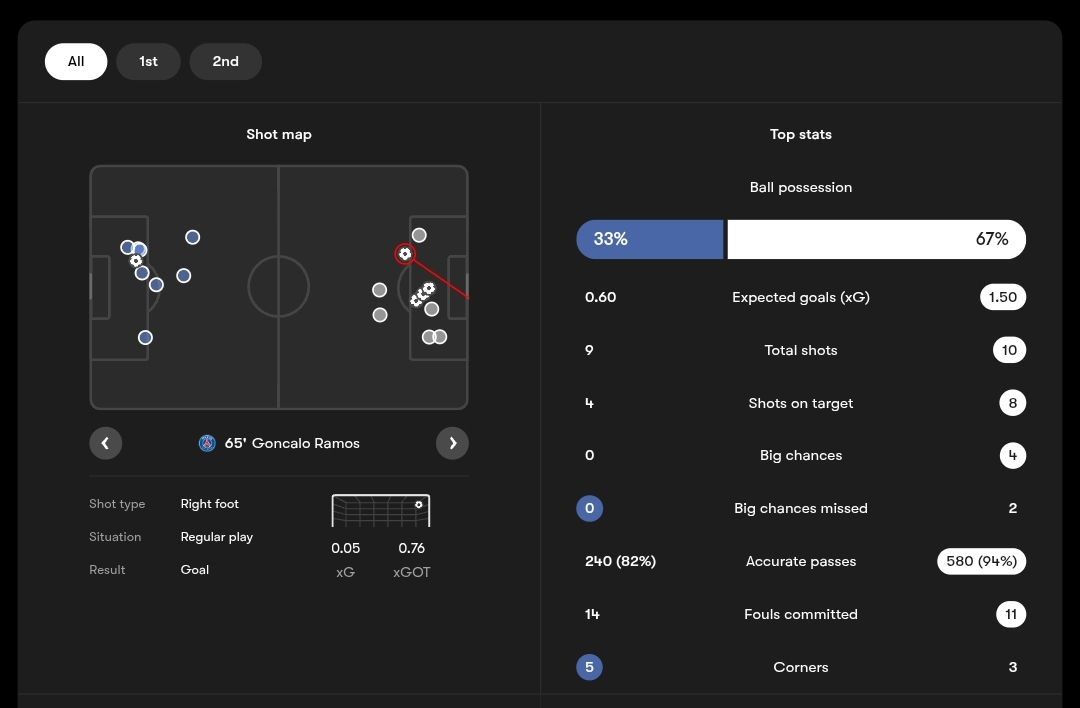Viewport: 1080px width, 708px height.
Task: Click the Fouls committed 11 badge
Action: click(1011, 614)
